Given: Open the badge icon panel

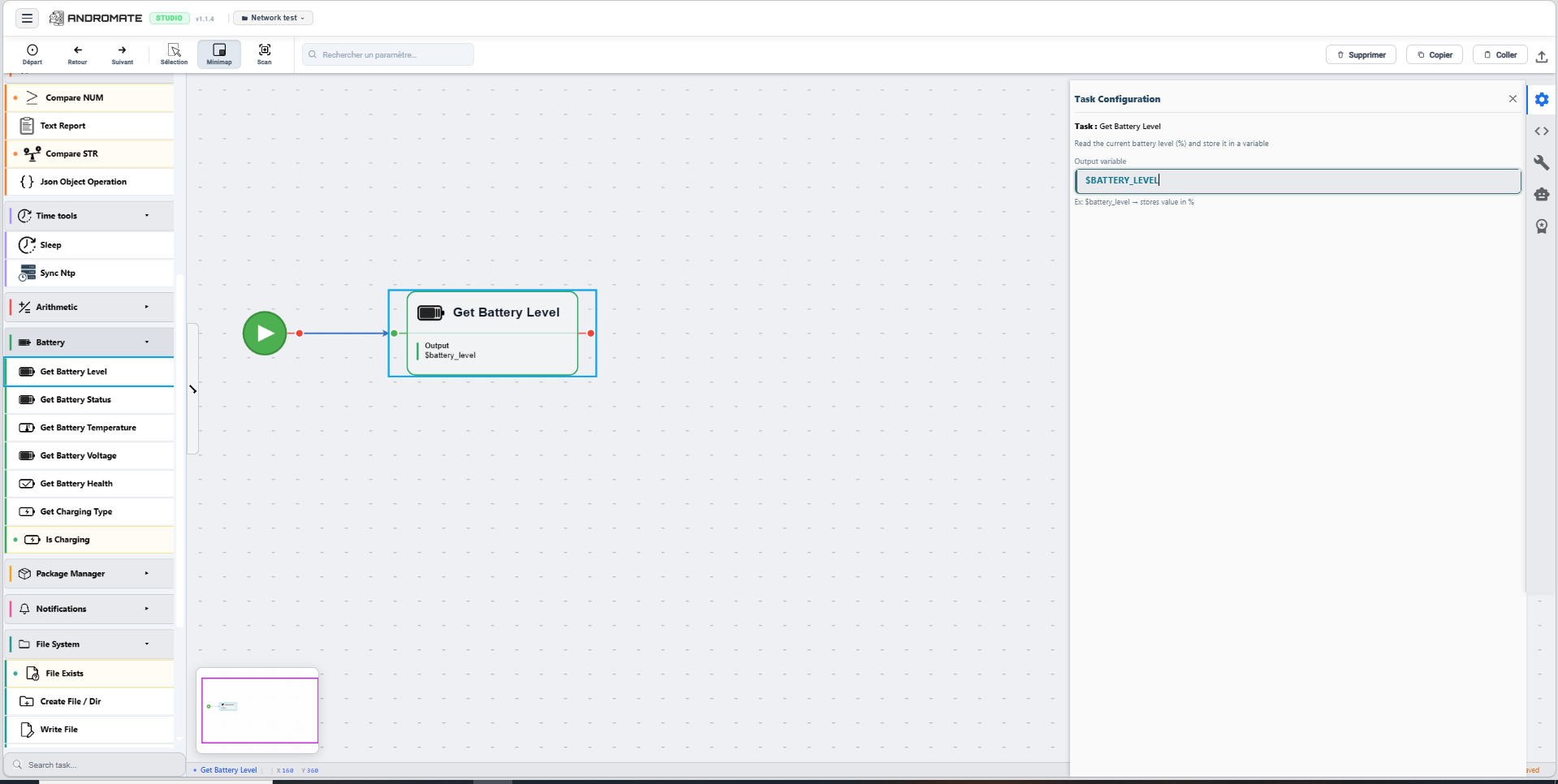Looking at the screenshot, I should (x=1542, y=226).
